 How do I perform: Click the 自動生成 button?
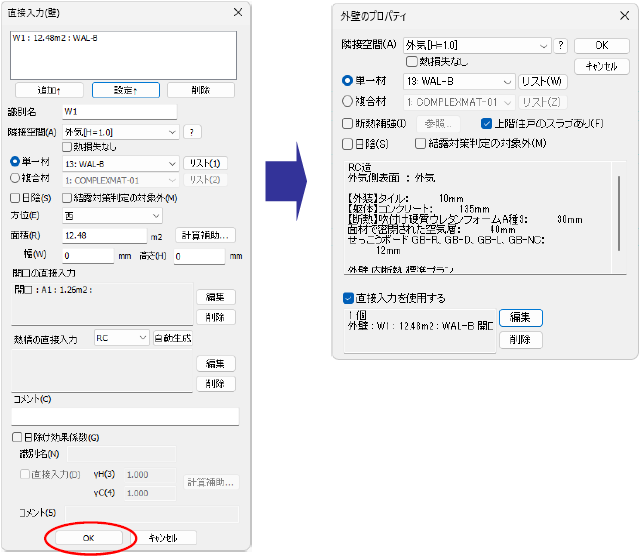173,338
